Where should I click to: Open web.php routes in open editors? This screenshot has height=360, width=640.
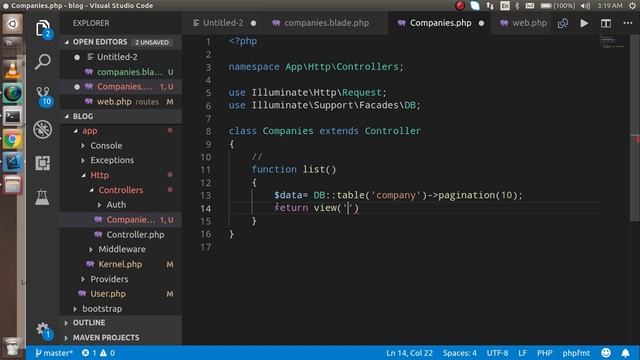click(121, 102)
